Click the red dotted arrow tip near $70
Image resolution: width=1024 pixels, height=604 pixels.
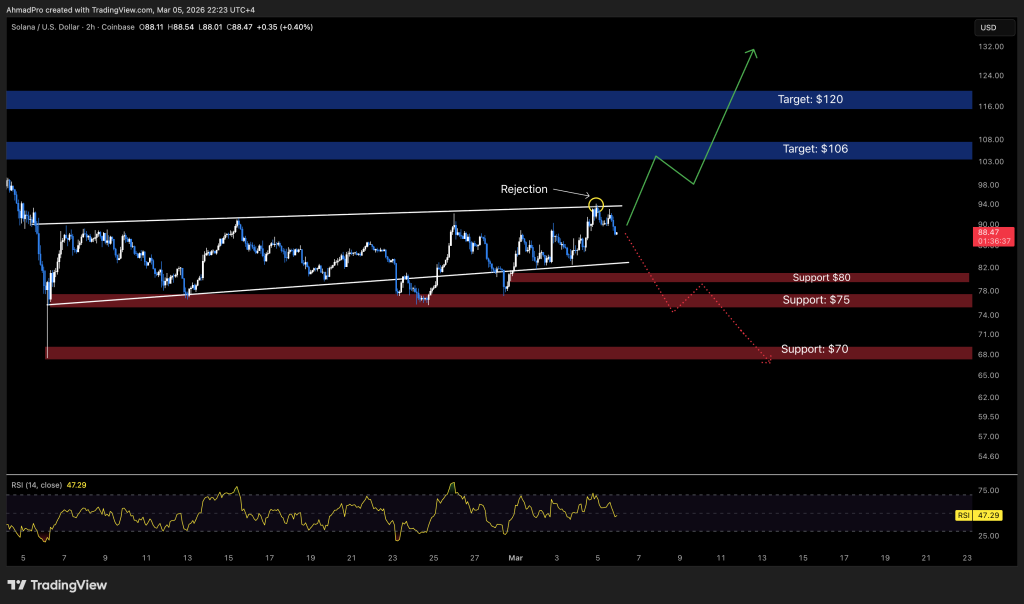point(767,362)
